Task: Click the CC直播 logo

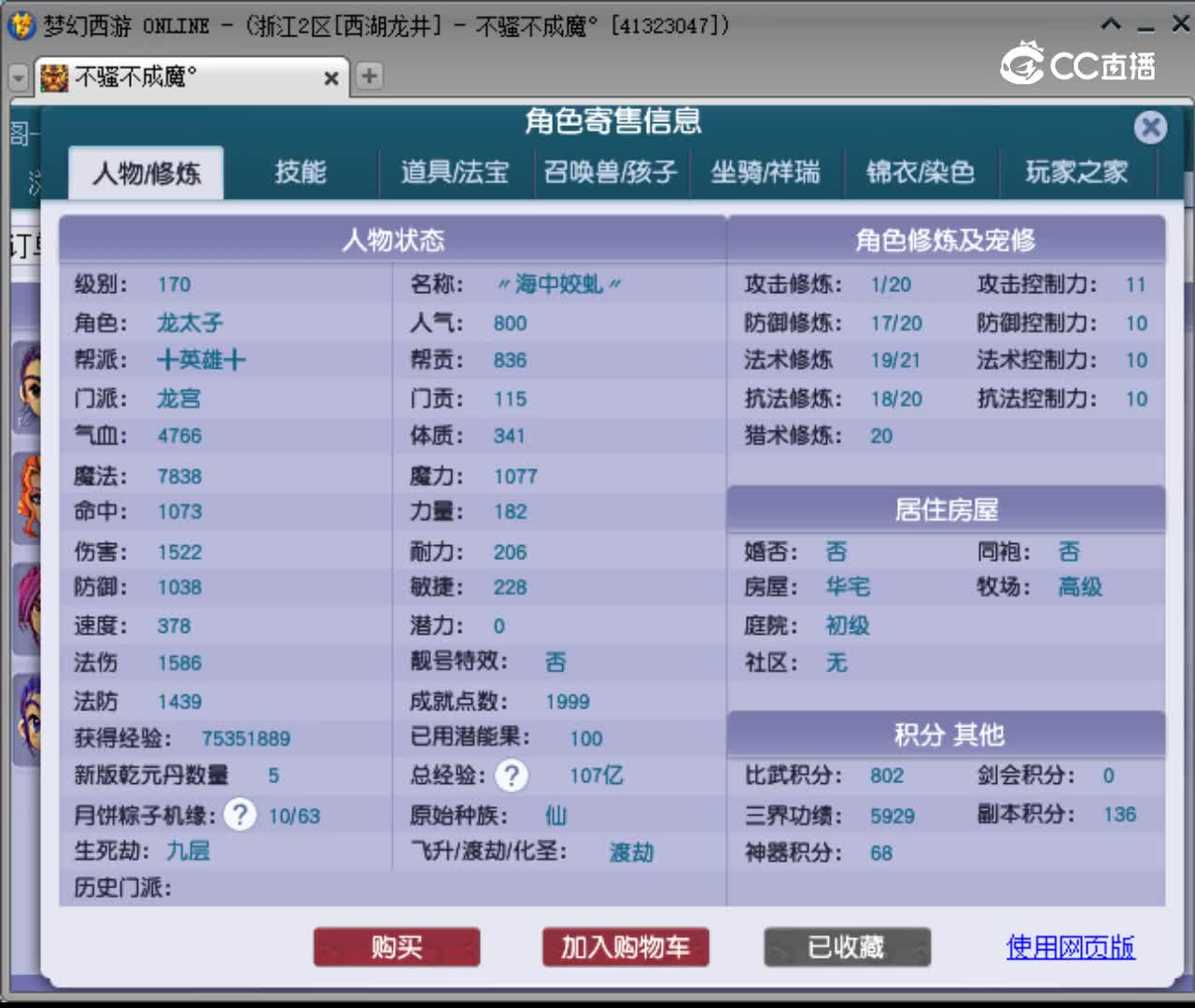Action: pyautogui.click(x=1078, y=65)
